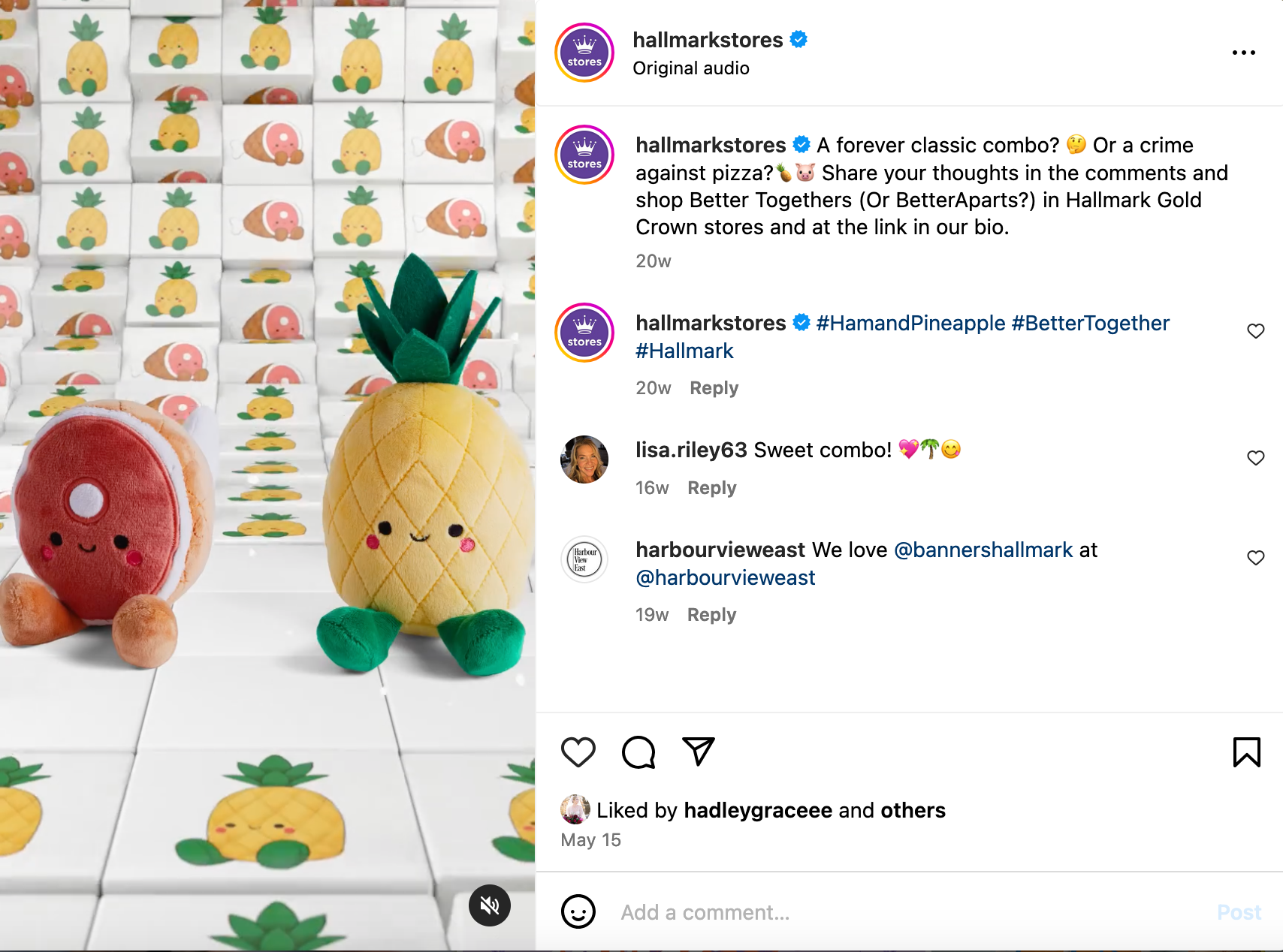Visit the @bannershallmark mention

(983, 550)
